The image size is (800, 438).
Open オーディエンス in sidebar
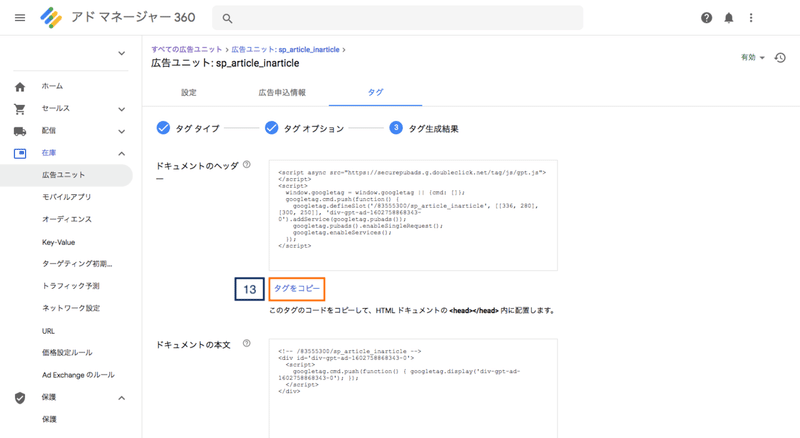click(x=67, y=219)
